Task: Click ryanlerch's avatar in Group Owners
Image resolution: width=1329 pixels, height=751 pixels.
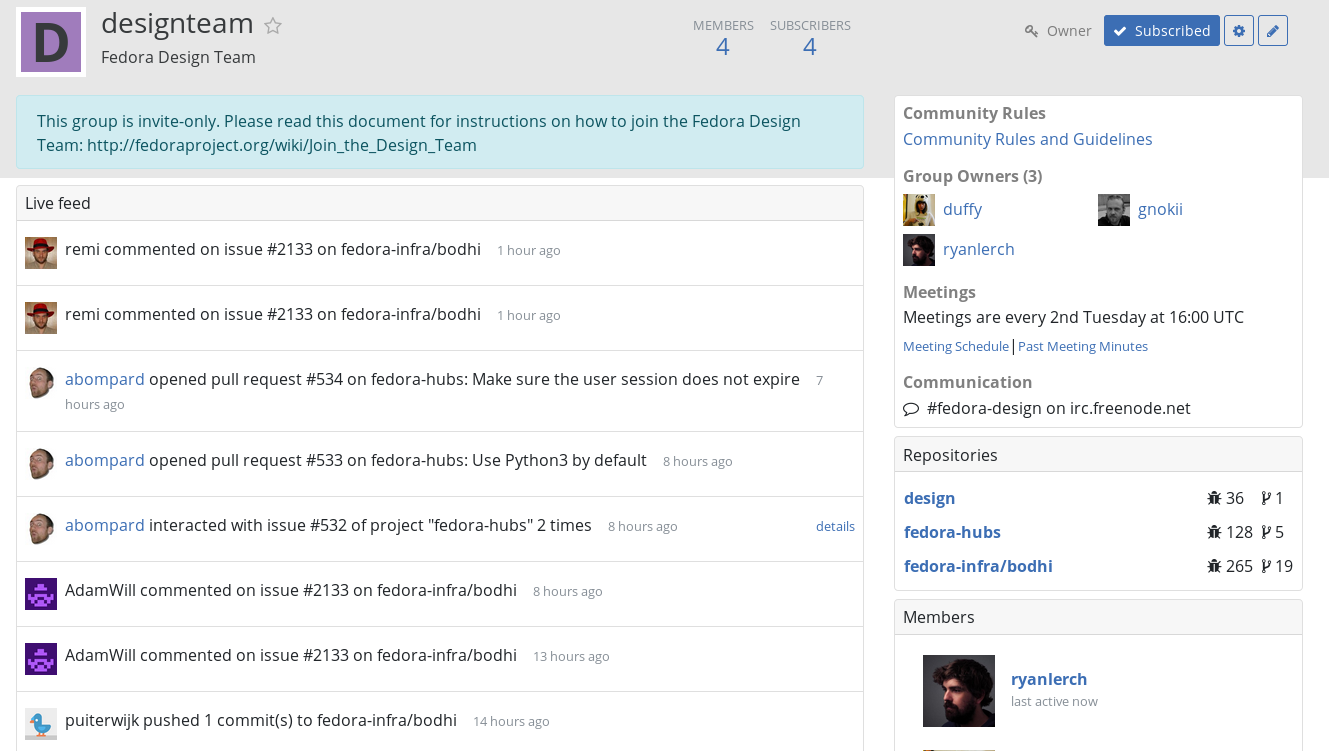Action: click(919, 250)
